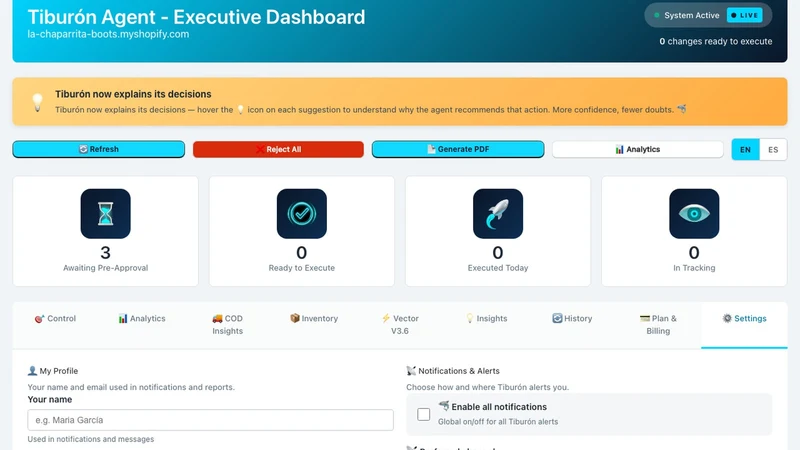800x450 pixels.
Task: Click the gear icon on Settings tab
Action: coord(727,318)
